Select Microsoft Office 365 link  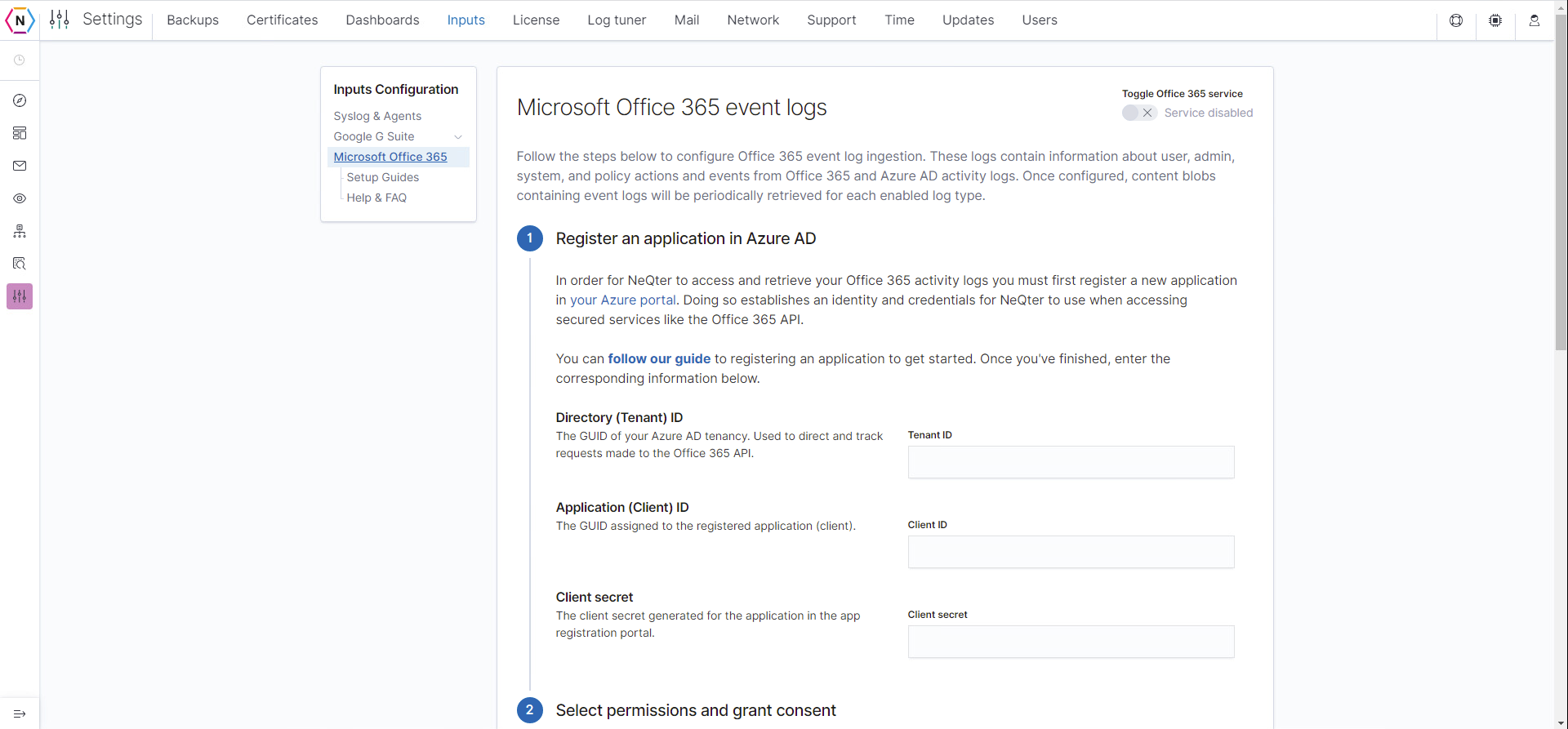tap(390, 157)
